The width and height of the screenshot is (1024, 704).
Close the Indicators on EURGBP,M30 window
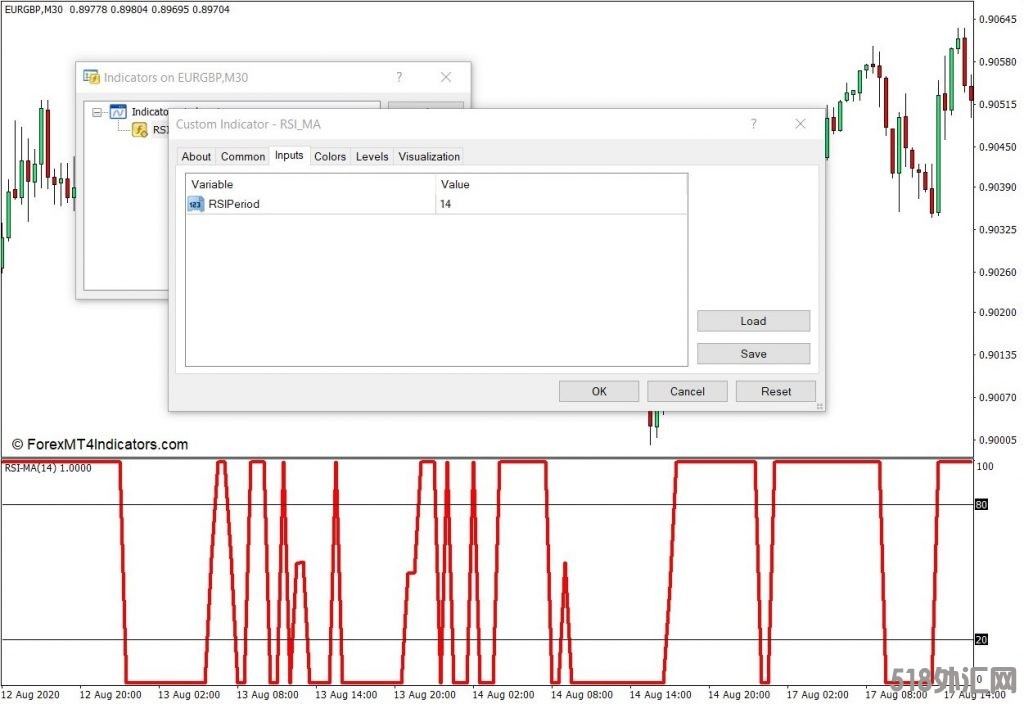click(x=446, y=77)
